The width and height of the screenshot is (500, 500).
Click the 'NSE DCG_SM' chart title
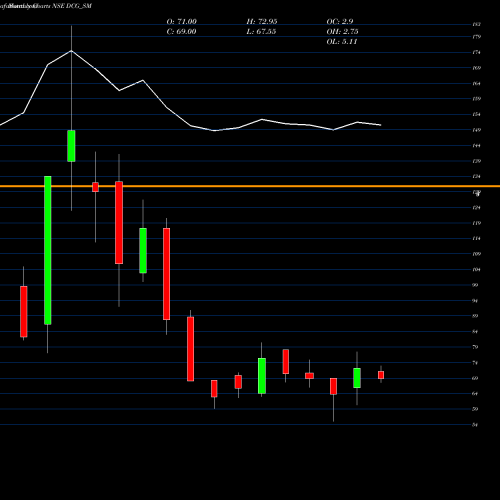coord(72,6)
